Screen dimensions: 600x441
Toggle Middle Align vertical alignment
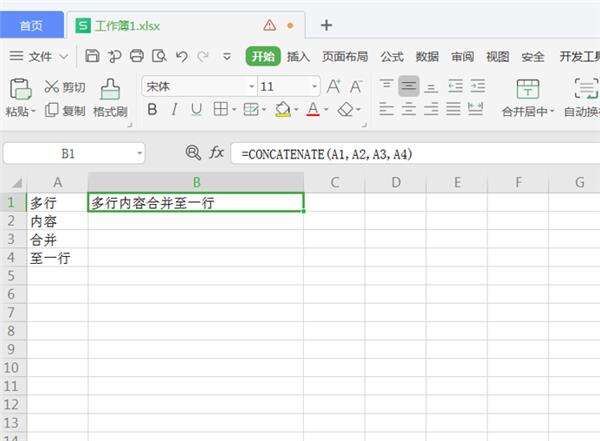point(409,86)
